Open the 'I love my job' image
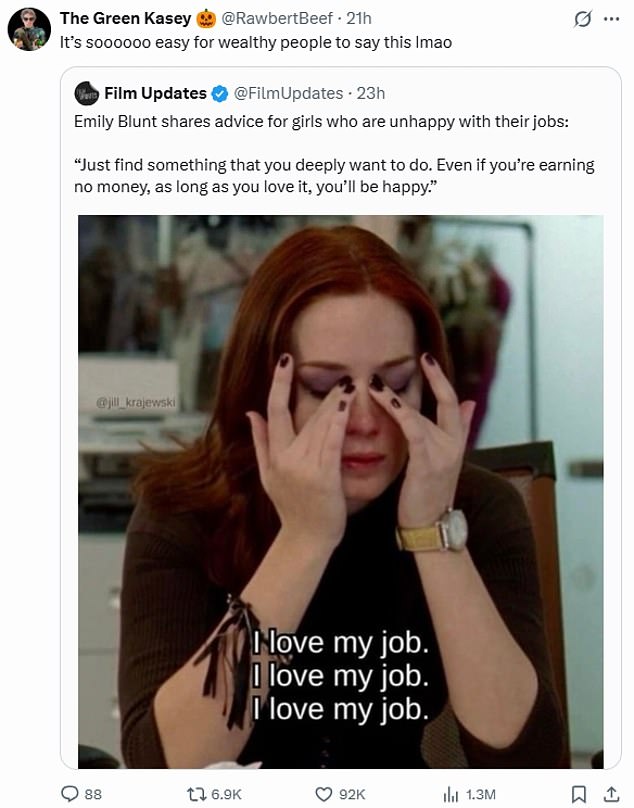Image resolution: width=634 pixels, height=808 pixels. pyautogui.click(x=341, y=492)
